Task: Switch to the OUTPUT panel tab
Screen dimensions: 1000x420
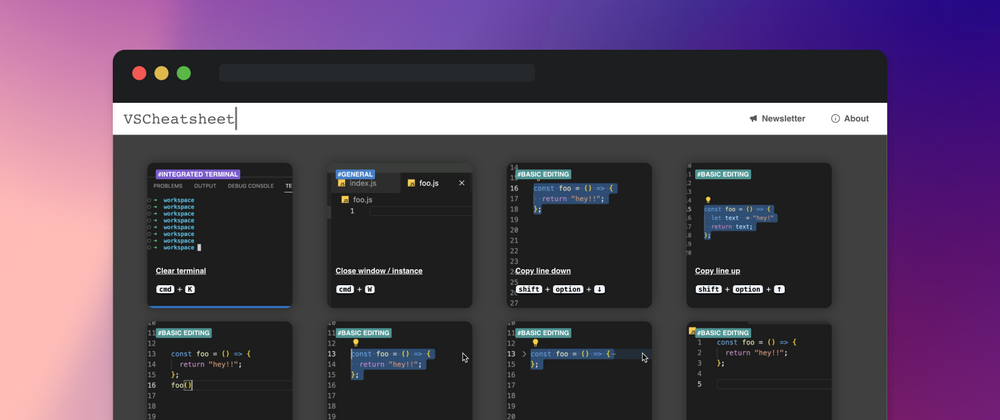Action: pos(205,186)
